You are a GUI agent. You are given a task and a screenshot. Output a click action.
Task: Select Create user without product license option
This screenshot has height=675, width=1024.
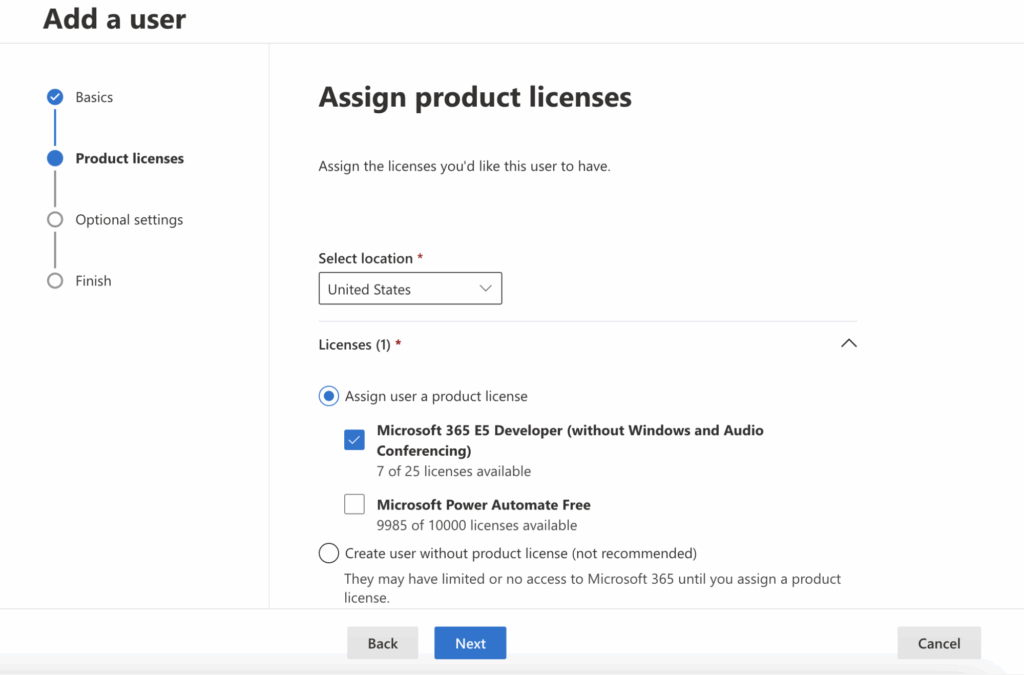click(x=328, y=552)
